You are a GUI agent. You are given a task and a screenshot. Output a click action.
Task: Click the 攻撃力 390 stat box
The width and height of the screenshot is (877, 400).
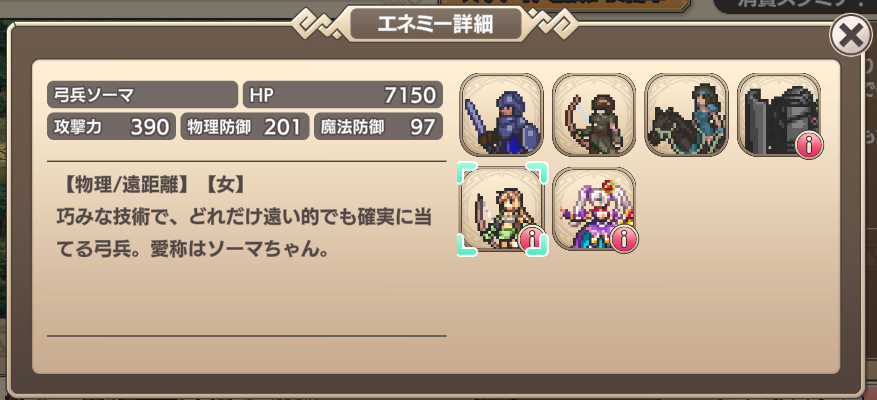pyautogui.click(x=111, y=126)
